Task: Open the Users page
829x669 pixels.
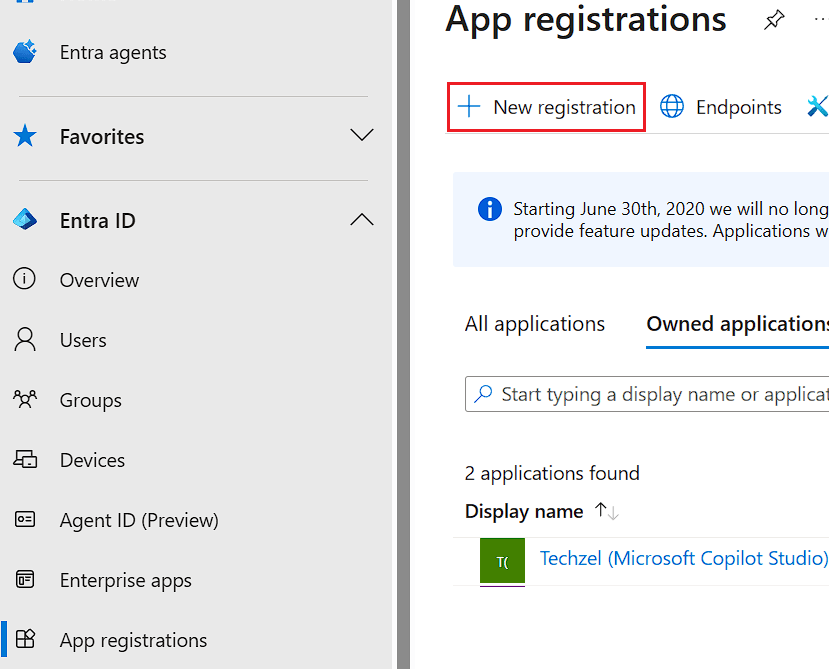Action: pyautogui.click(x=83, y=340)
